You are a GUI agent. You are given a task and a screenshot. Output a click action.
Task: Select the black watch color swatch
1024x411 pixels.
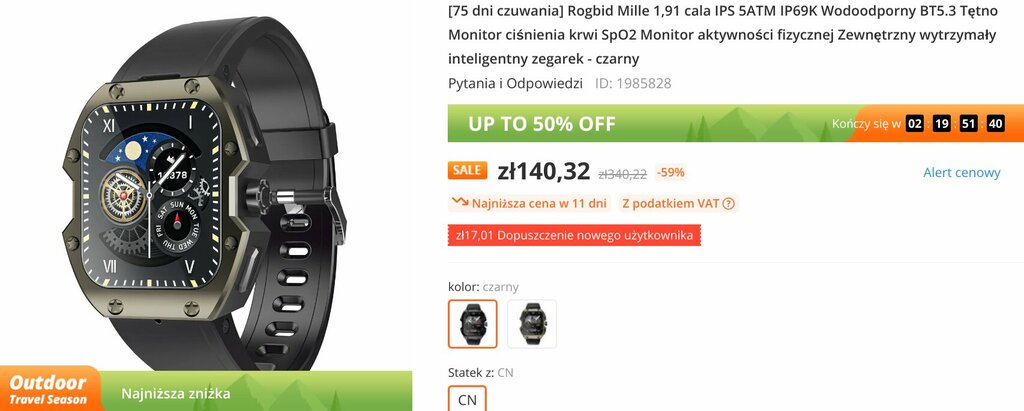[473, 323]
